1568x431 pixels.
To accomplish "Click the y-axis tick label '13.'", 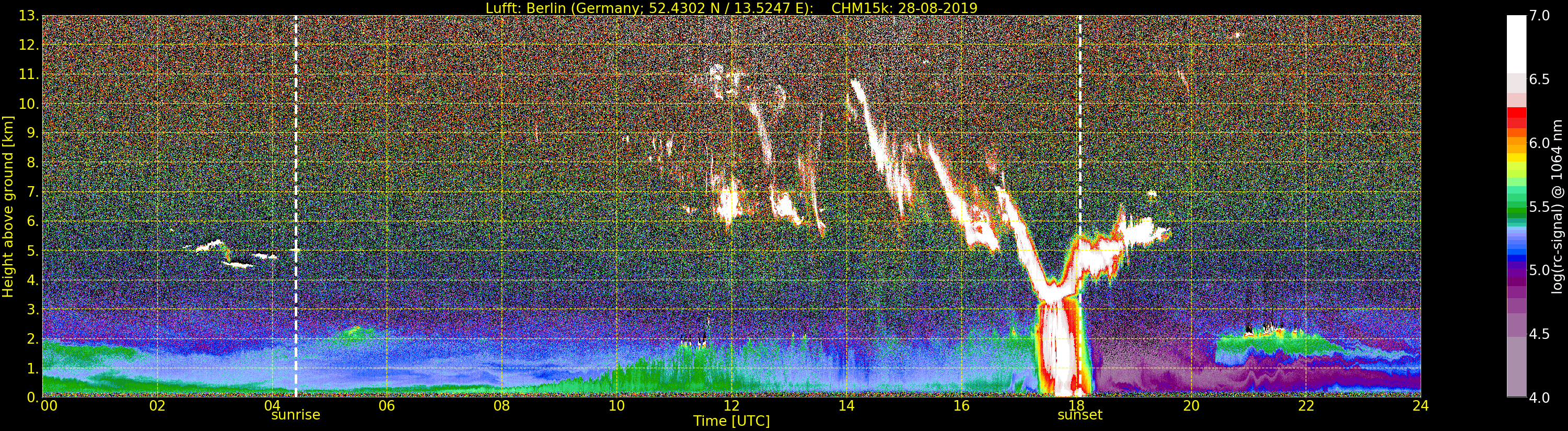I will 28,16.
